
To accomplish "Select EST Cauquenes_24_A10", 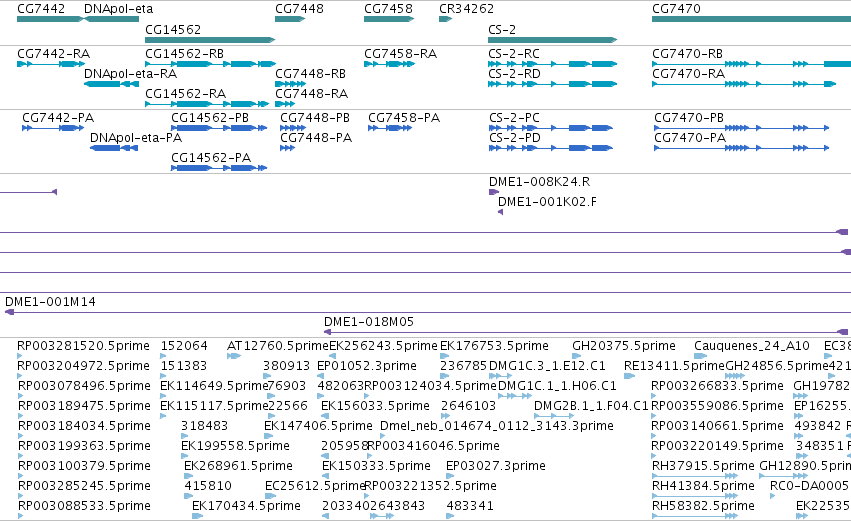I will pos(752,346).
